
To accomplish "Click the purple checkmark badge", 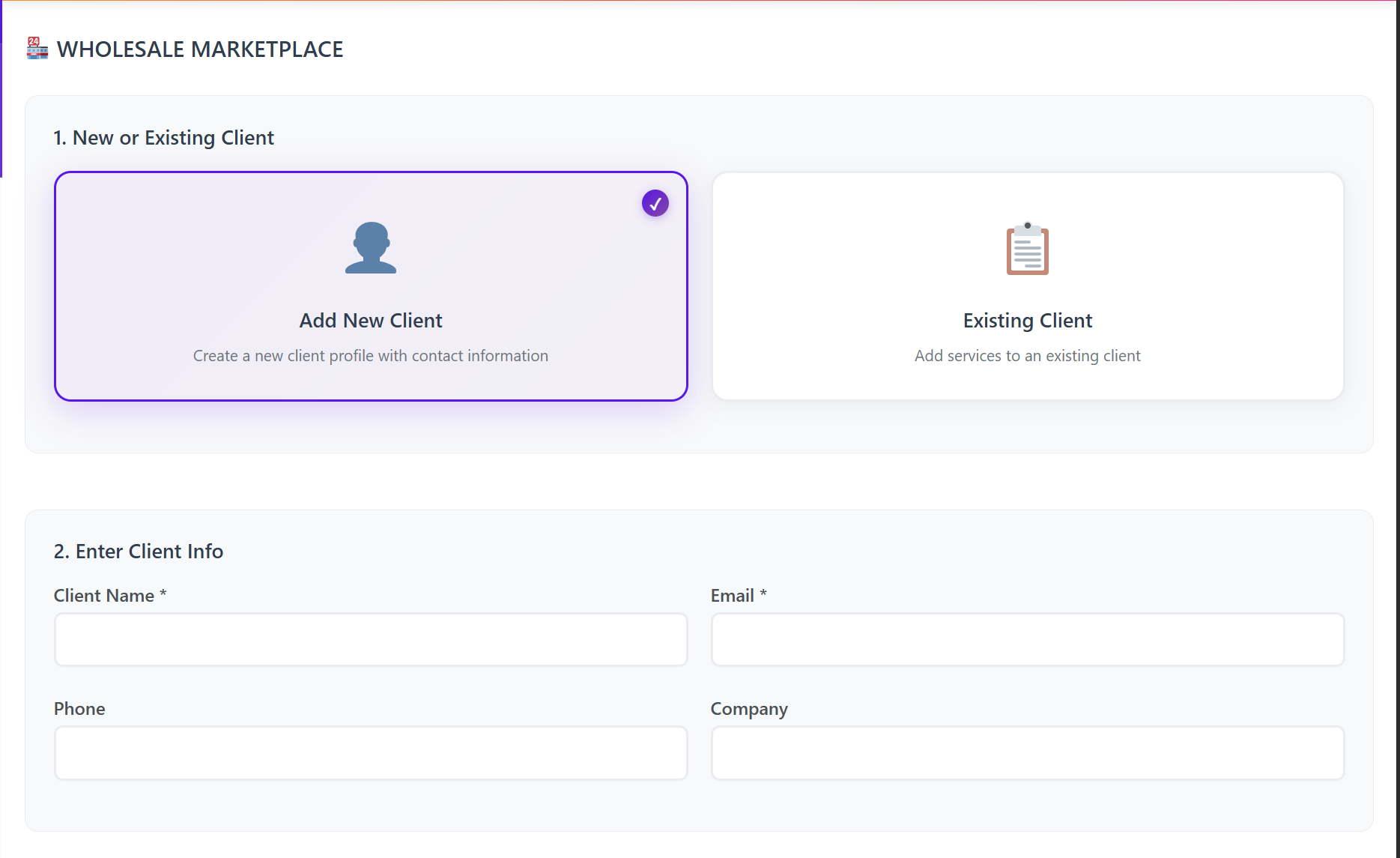I will (x=655, y=203).
